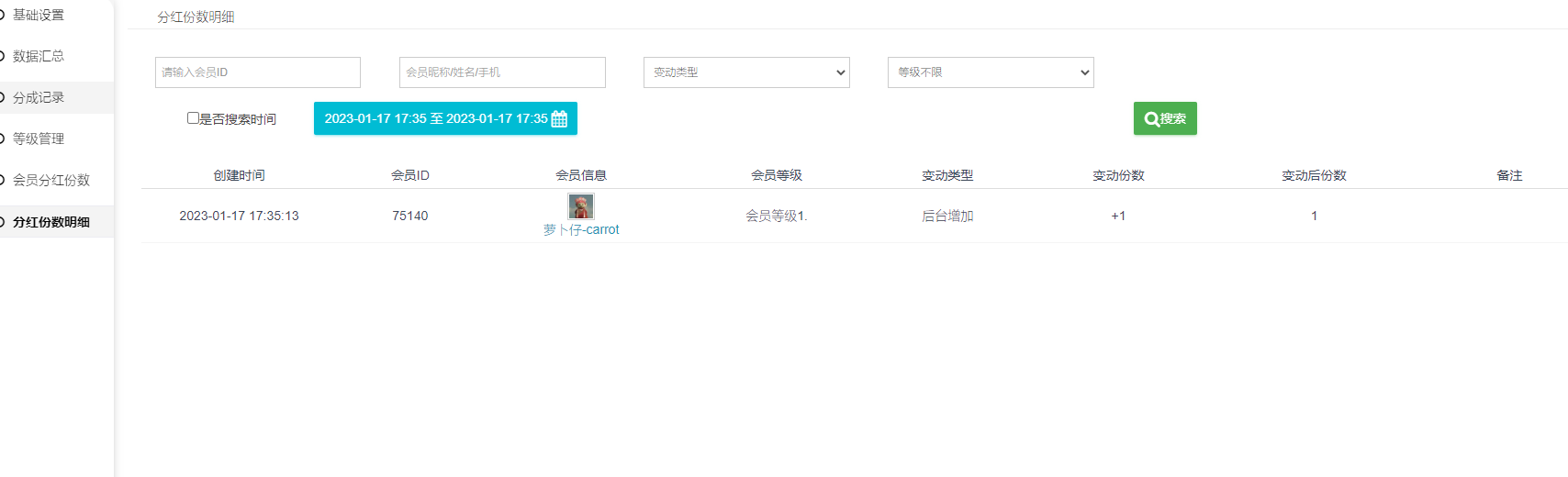Screen dimensions: 1568x477
Task: Select 分红份数明细 sidebar item
Action: 51,222
